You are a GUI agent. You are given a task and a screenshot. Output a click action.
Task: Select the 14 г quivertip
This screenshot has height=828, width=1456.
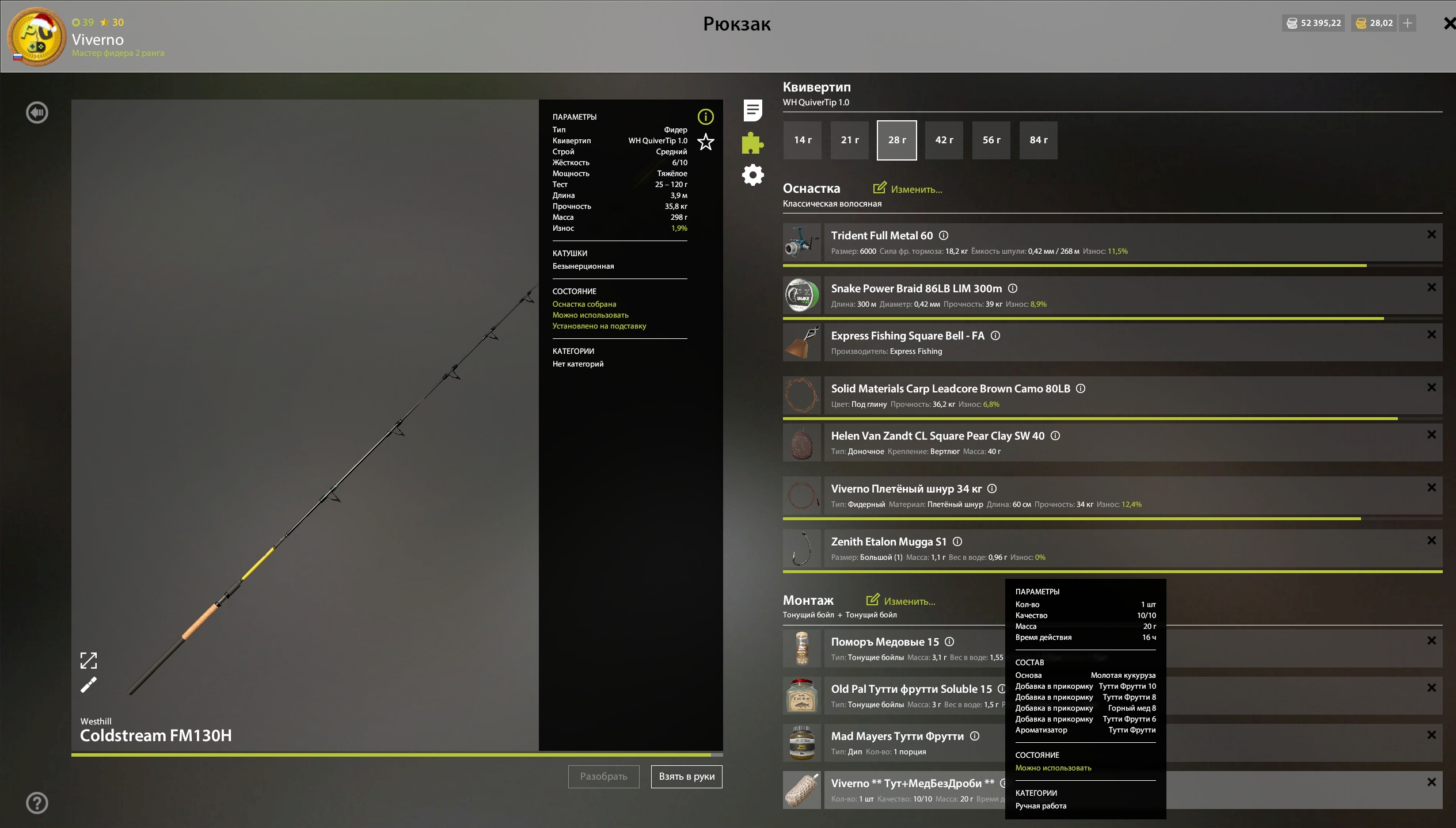click(803, 140)
